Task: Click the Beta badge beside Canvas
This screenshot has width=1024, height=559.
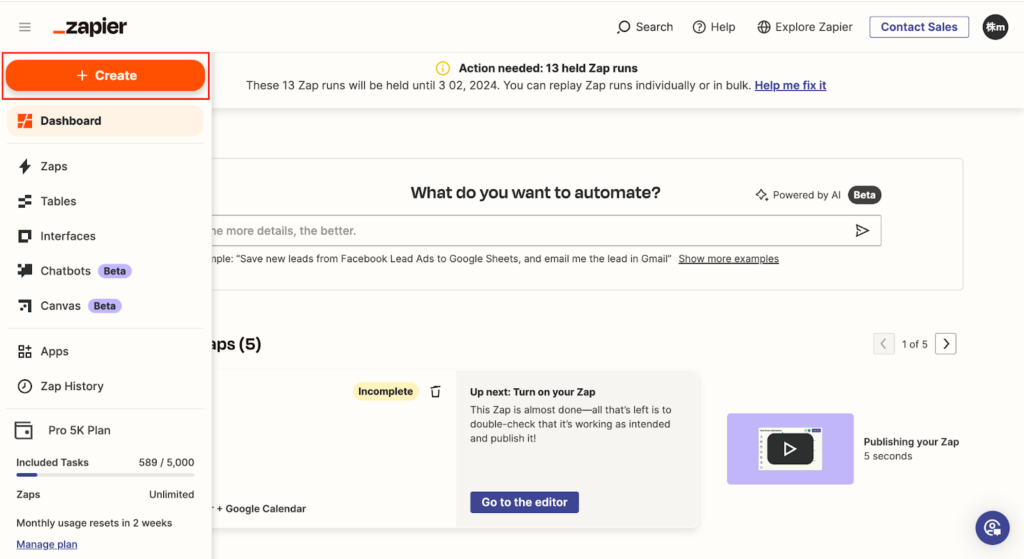Action: coord(104,306)
